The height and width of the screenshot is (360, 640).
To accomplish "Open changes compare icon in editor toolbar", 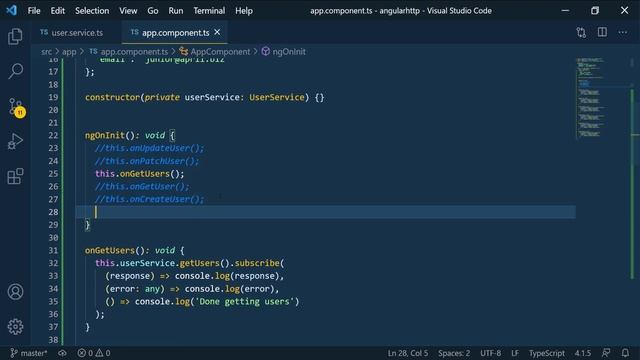I will pyautogui.click(x=581, y=33).
